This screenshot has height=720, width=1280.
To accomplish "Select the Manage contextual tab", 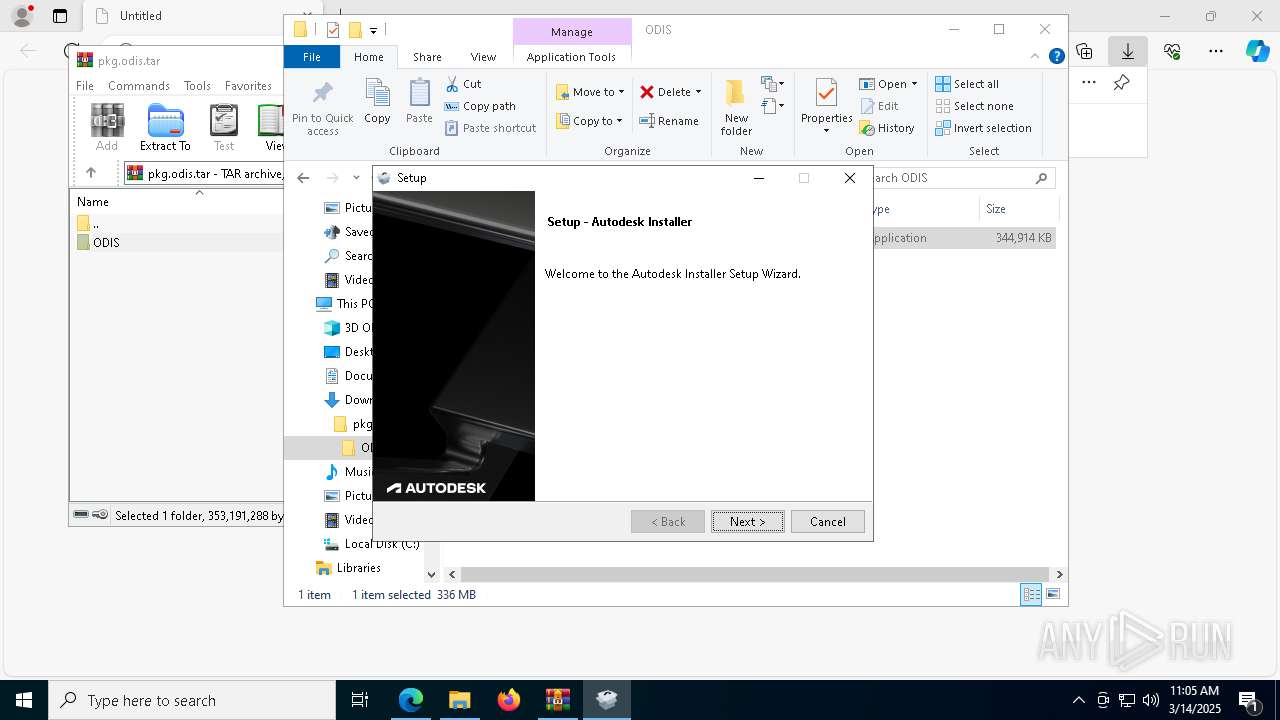I will (x=572, y=32).
